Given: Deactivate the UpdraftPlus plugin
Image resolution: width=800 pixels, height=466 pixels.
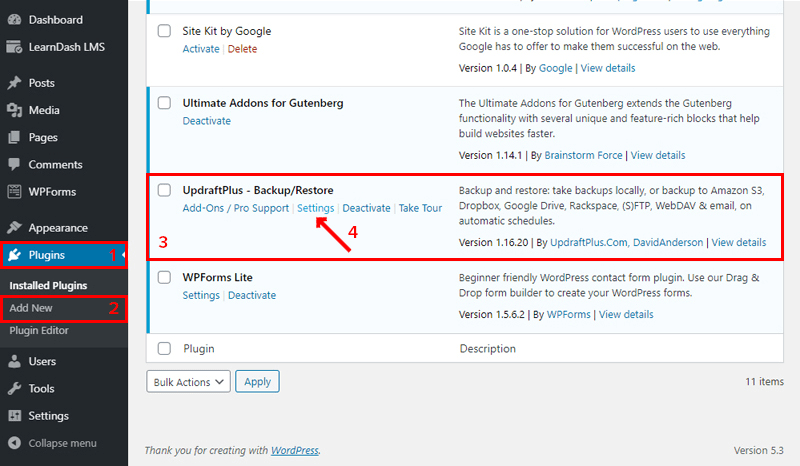Looking at the screenshot, I should click(x=366, y=208).
